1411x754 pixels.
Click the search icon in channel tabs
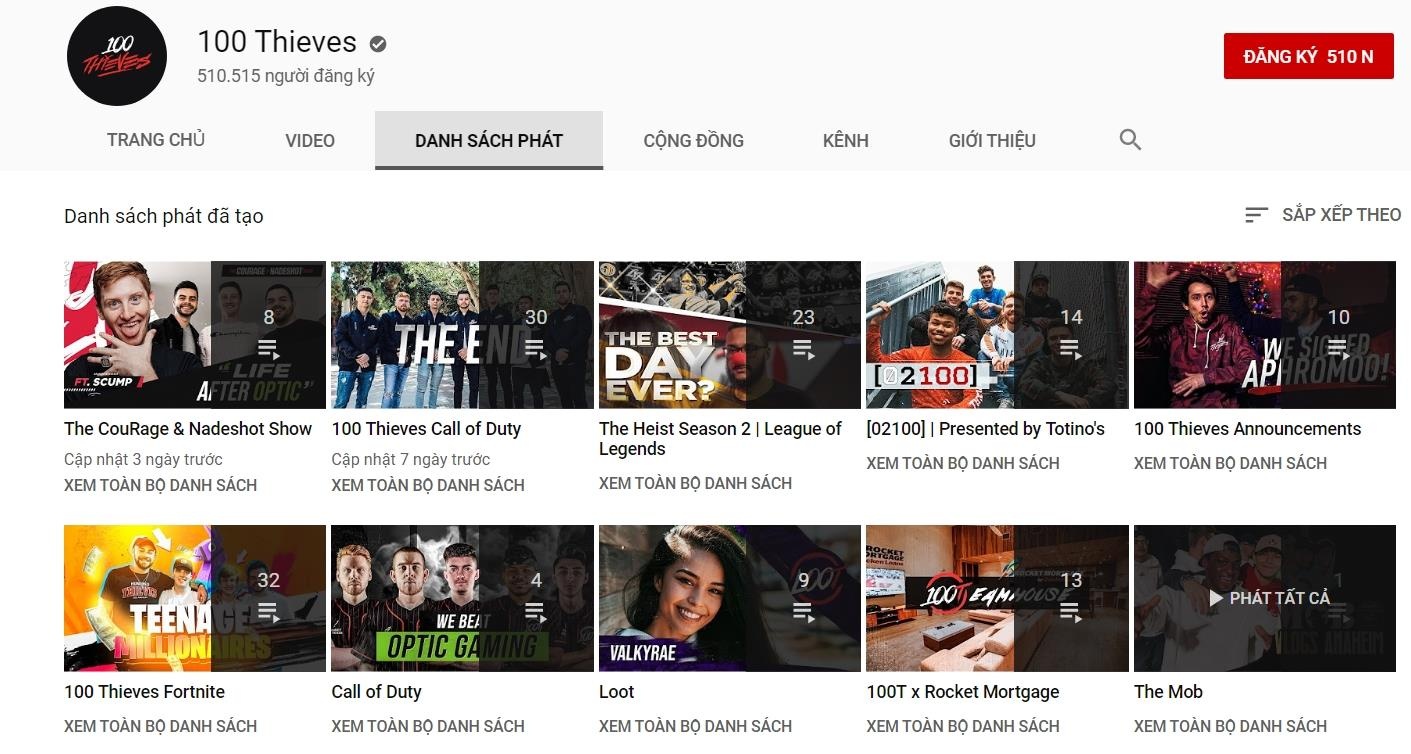[1130, 140]
